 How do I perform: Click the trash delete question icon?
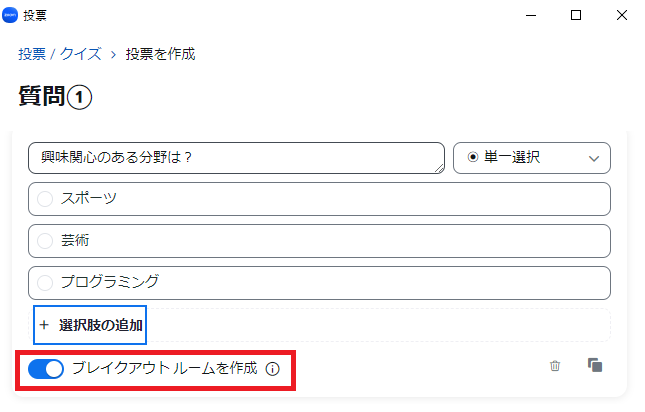(555, 366)
